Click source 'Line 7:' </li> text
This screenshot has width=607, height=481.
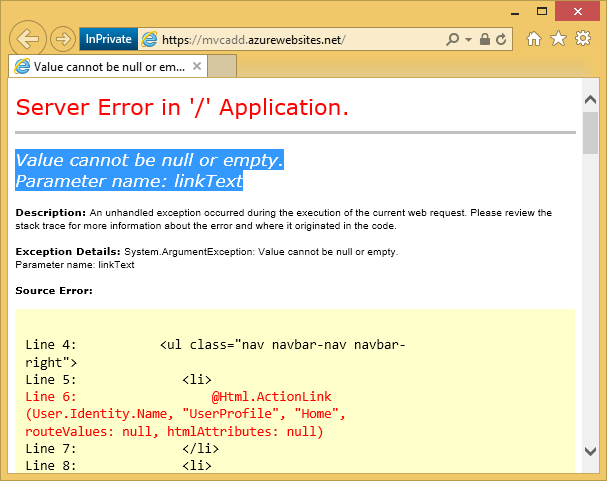coord(122,448)
